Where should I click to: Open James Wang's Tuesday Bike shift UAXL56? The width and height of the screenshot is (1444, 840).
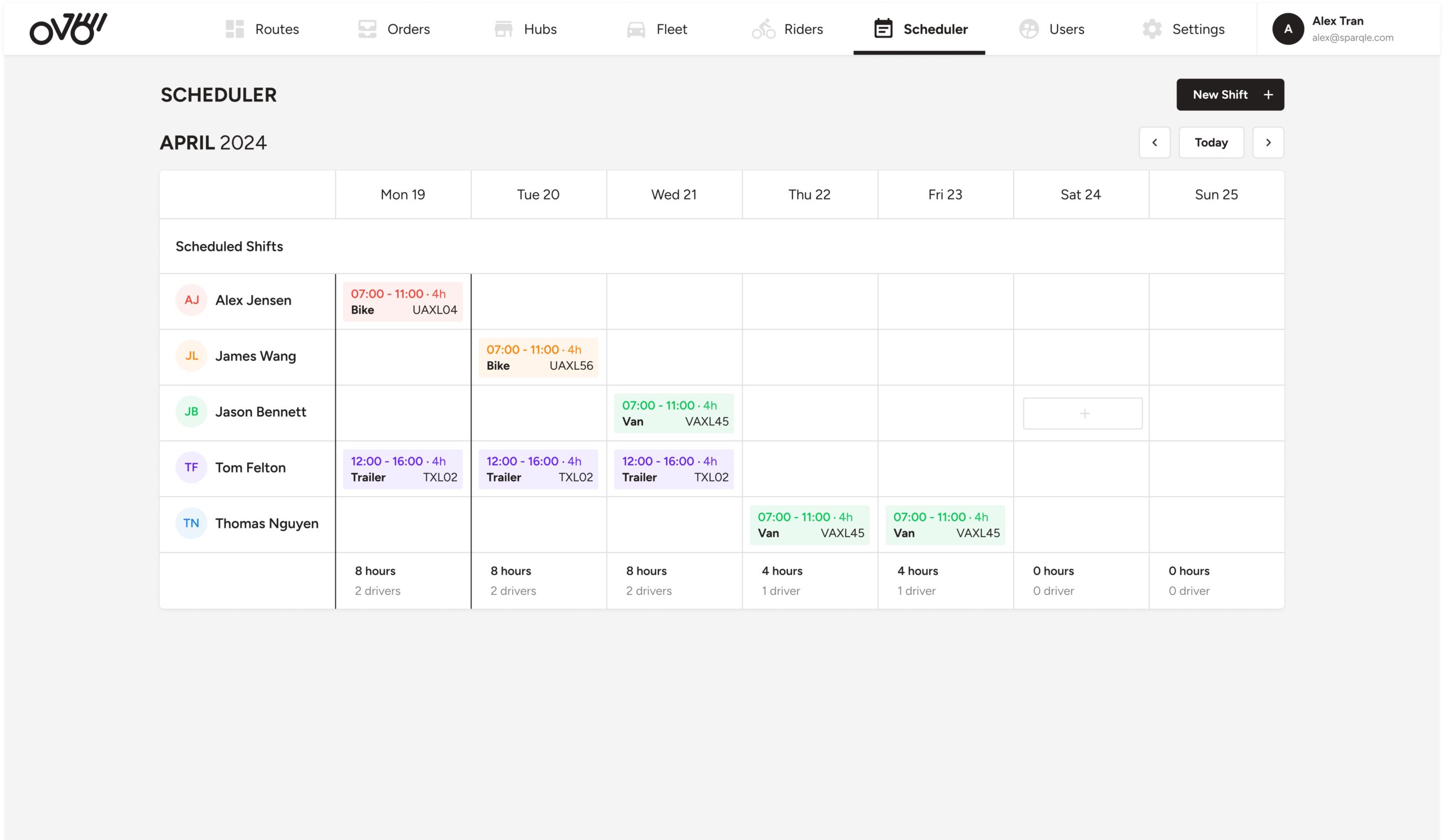pos(538,357)
